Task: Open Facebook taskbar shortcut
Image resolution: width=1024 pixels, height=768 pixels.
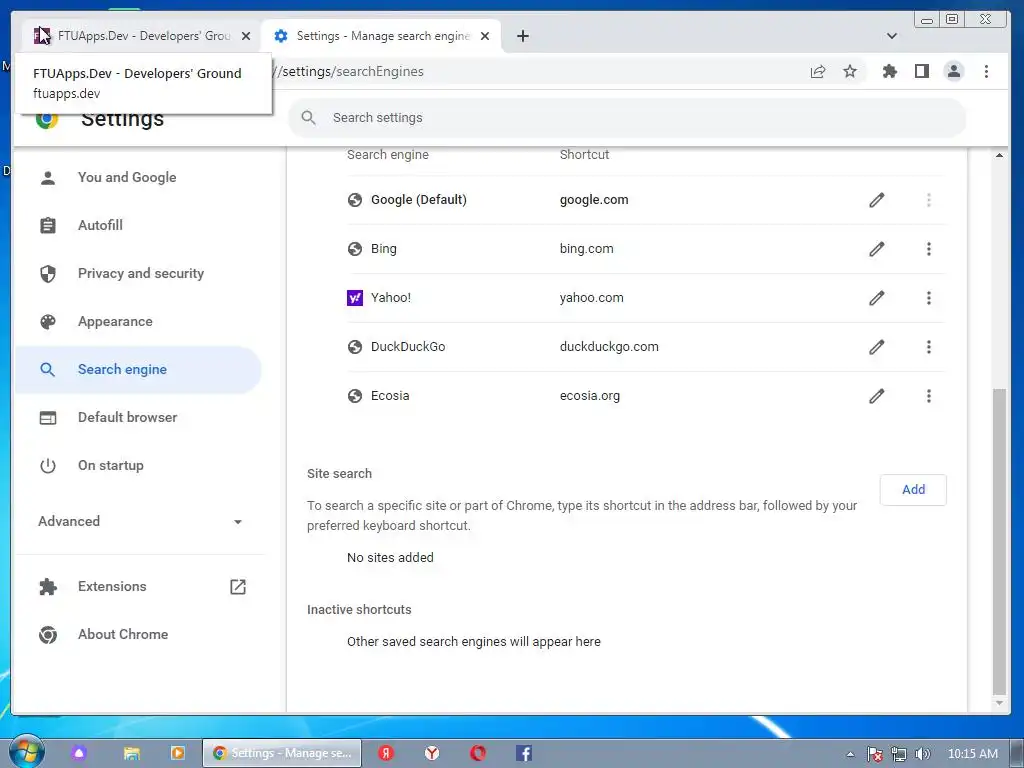Action: pyautogui.click(x=524, y=753)
